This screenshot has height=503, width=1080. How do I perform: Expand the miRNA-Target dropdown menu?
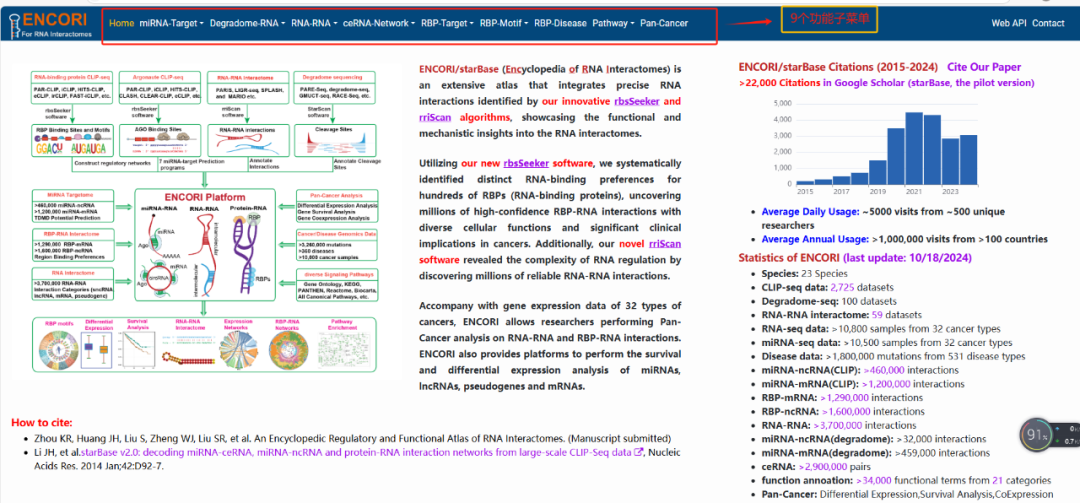click(x=171, y=23)
